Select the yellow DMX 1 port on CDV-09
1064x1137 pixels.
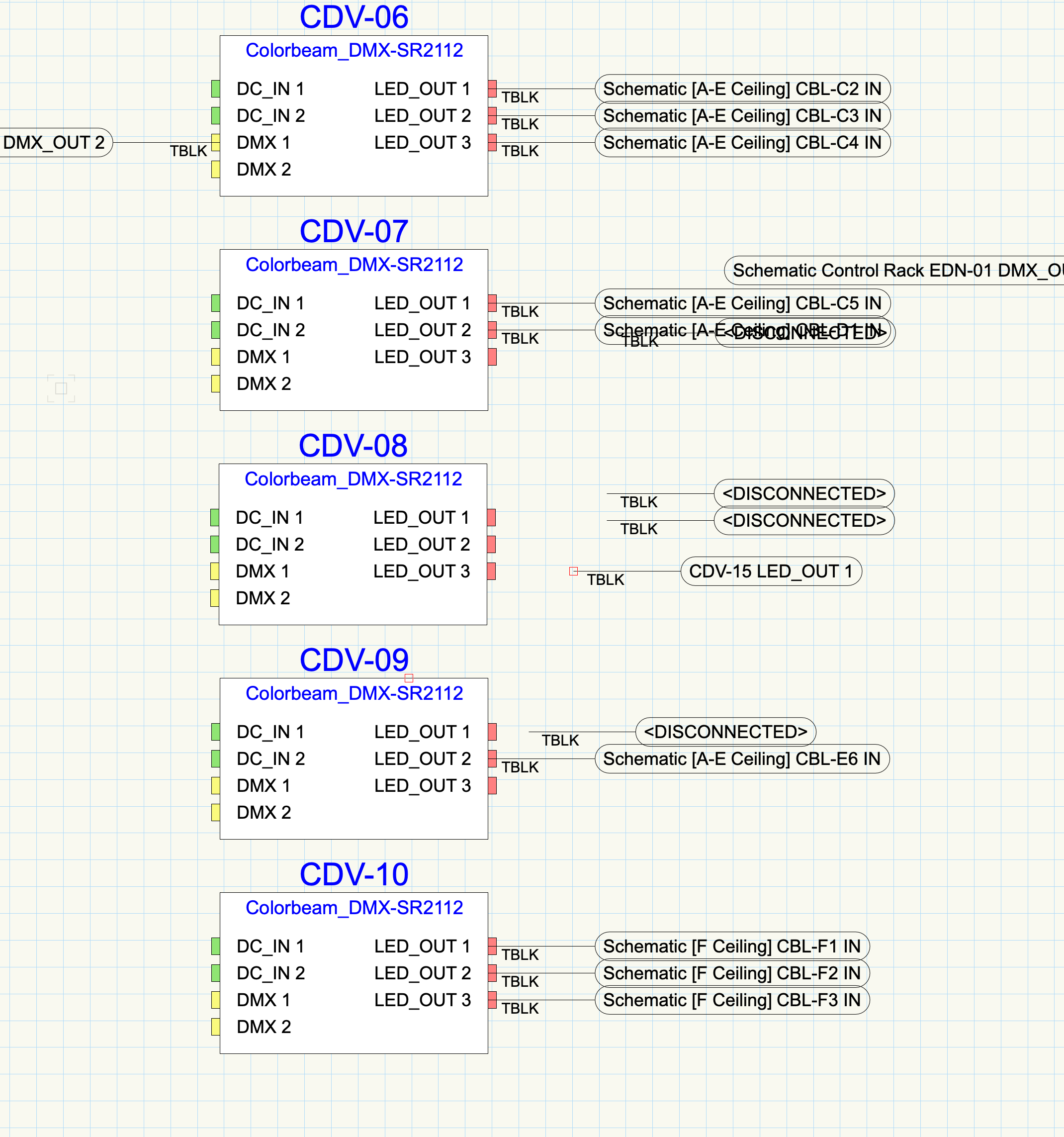[216, 785]
